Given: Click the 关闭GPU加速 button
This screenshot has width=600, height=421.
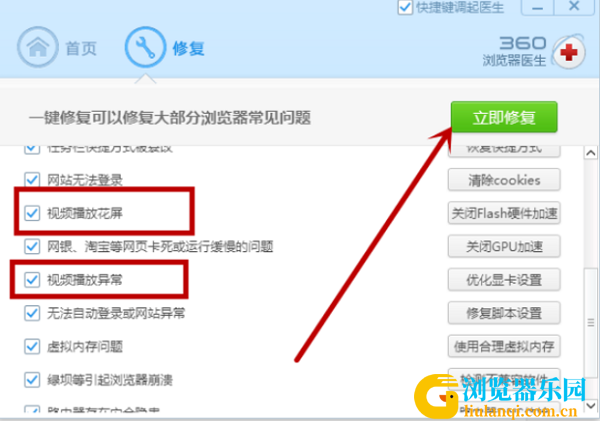Looking at the screenshot, I should (x=504, y=246).
